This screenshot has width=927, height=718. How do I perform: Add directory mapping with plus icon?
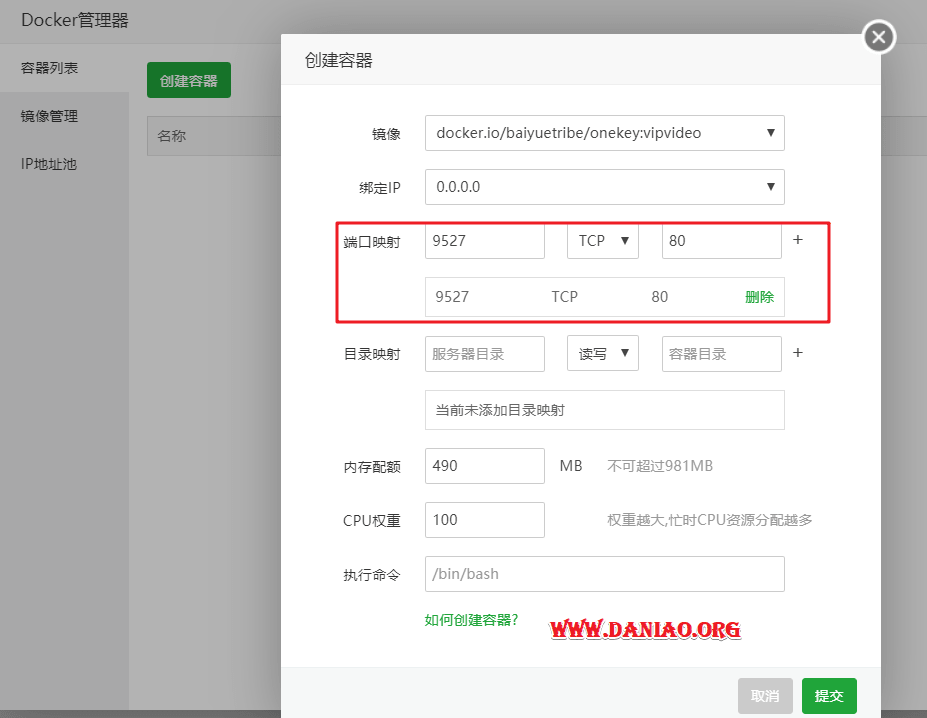point(798,352)
